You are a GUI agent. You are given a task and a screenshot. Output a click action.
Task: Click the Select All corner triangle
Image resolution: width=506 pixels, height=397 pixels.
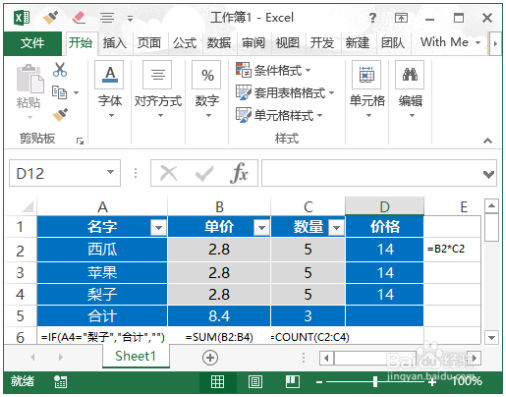28,207
